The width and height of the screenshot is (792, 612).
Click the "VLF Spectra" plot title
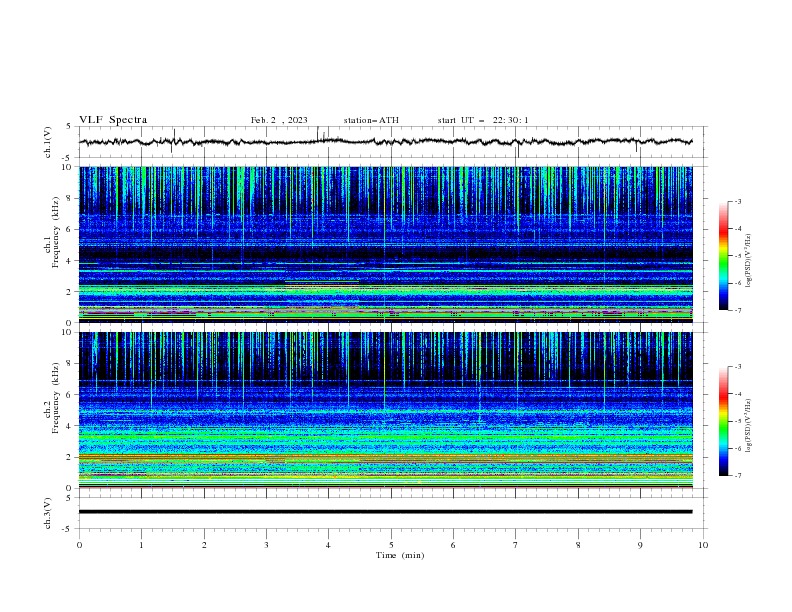point(113,120)
